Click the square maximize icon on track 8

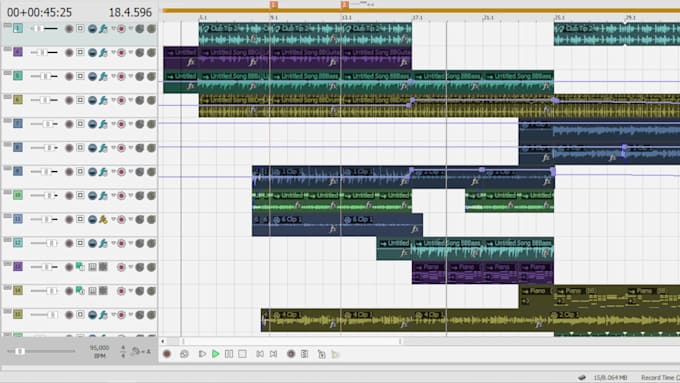tap(80, 147)
